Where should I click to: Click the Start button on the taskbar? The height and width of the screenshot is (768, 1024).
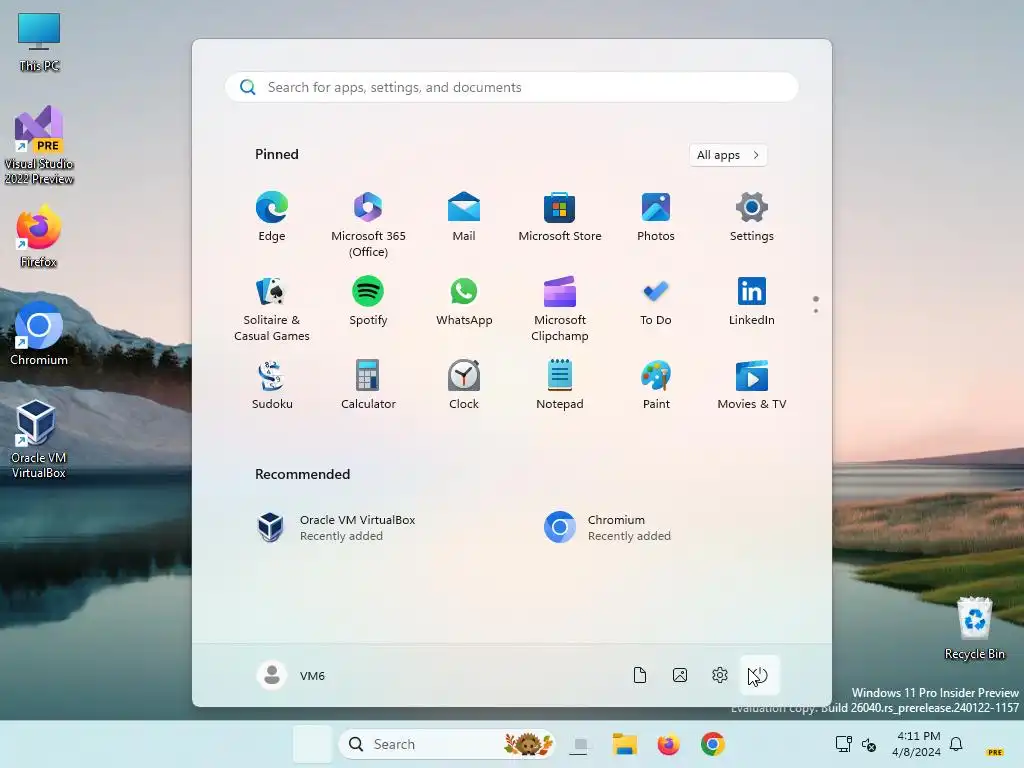click(312, 744)
